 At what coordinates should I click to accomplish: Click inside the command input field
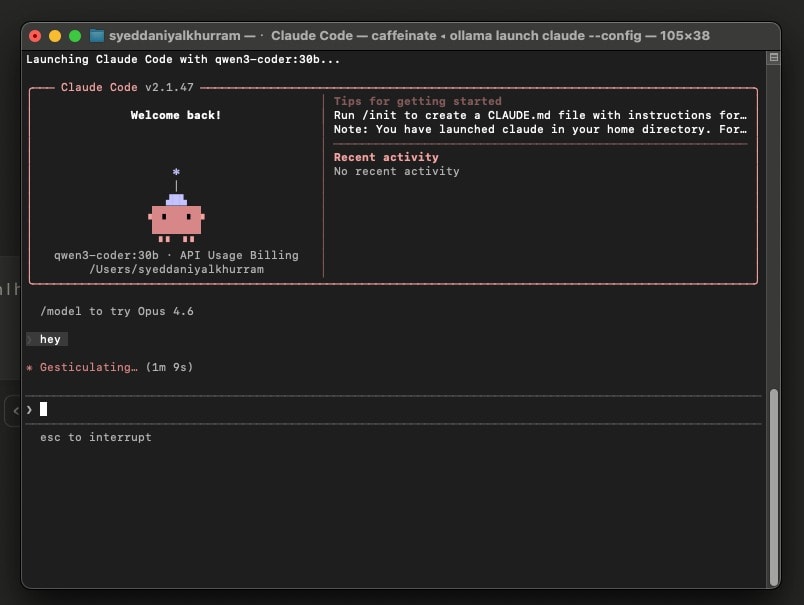coord(200,409)
